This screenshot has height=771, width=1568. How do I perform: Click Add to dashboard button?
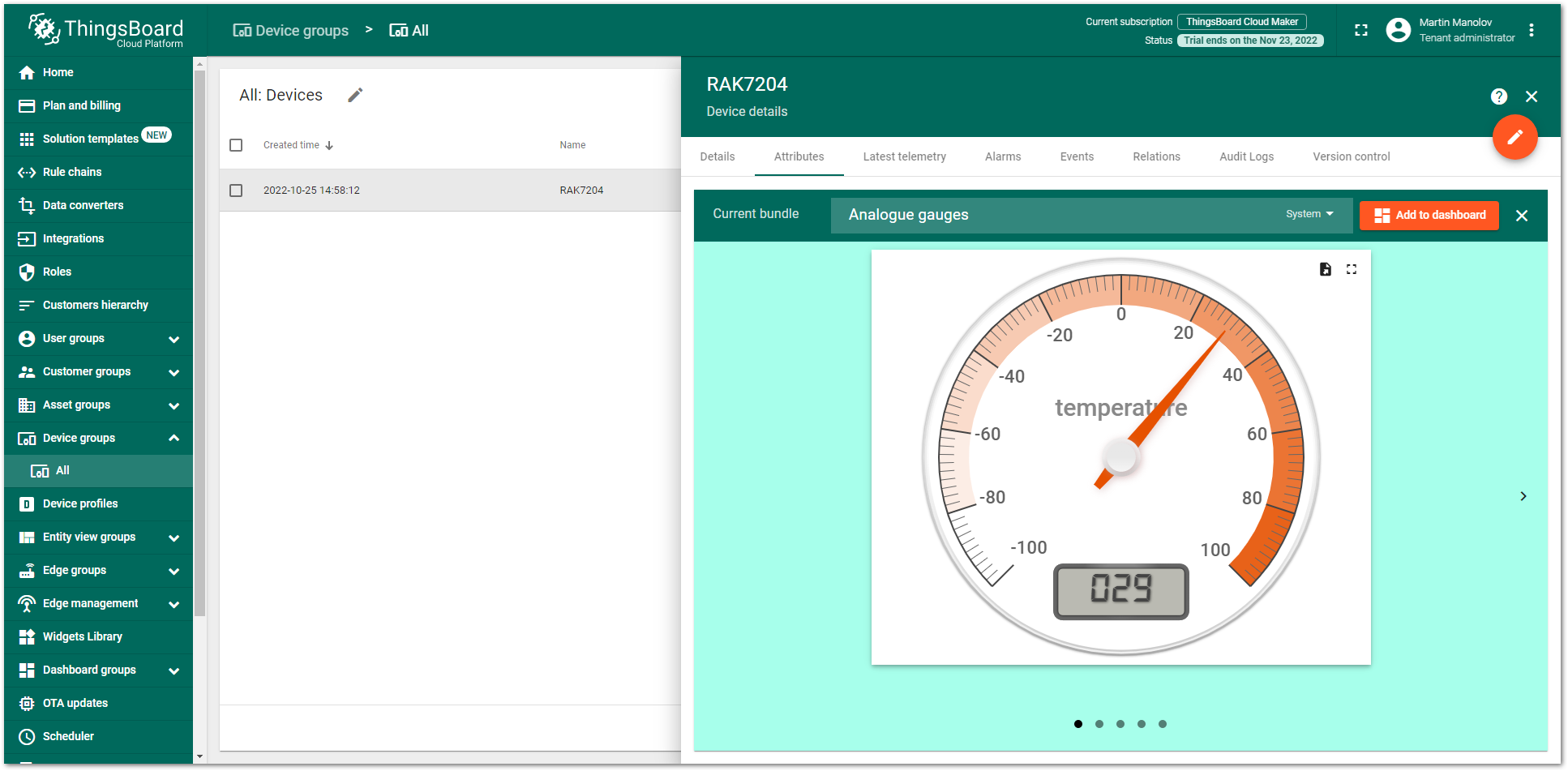tap(1429, 215)
